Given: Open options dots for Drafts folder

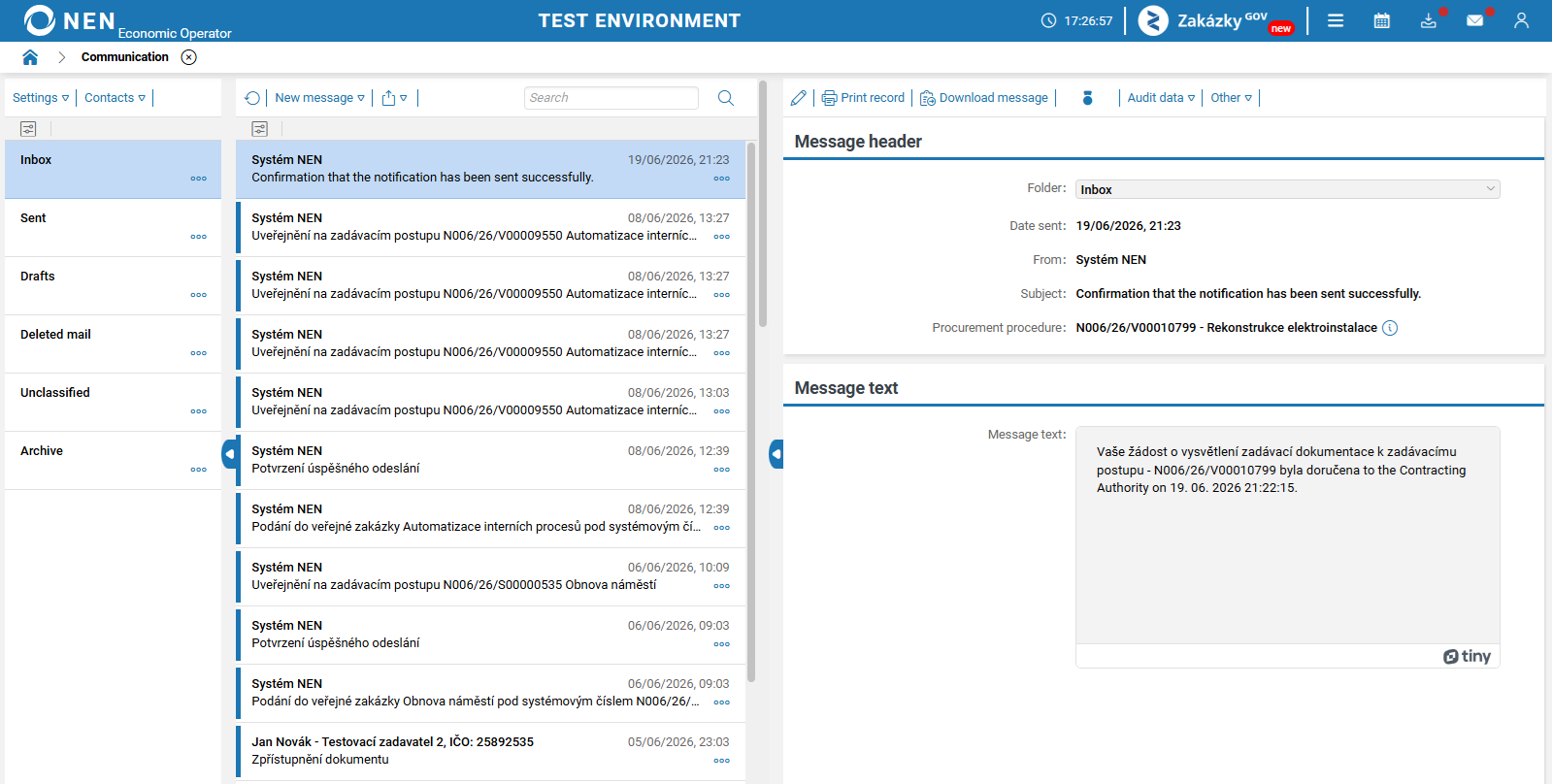Looking at the screenshot, I should tap(199, 295).
